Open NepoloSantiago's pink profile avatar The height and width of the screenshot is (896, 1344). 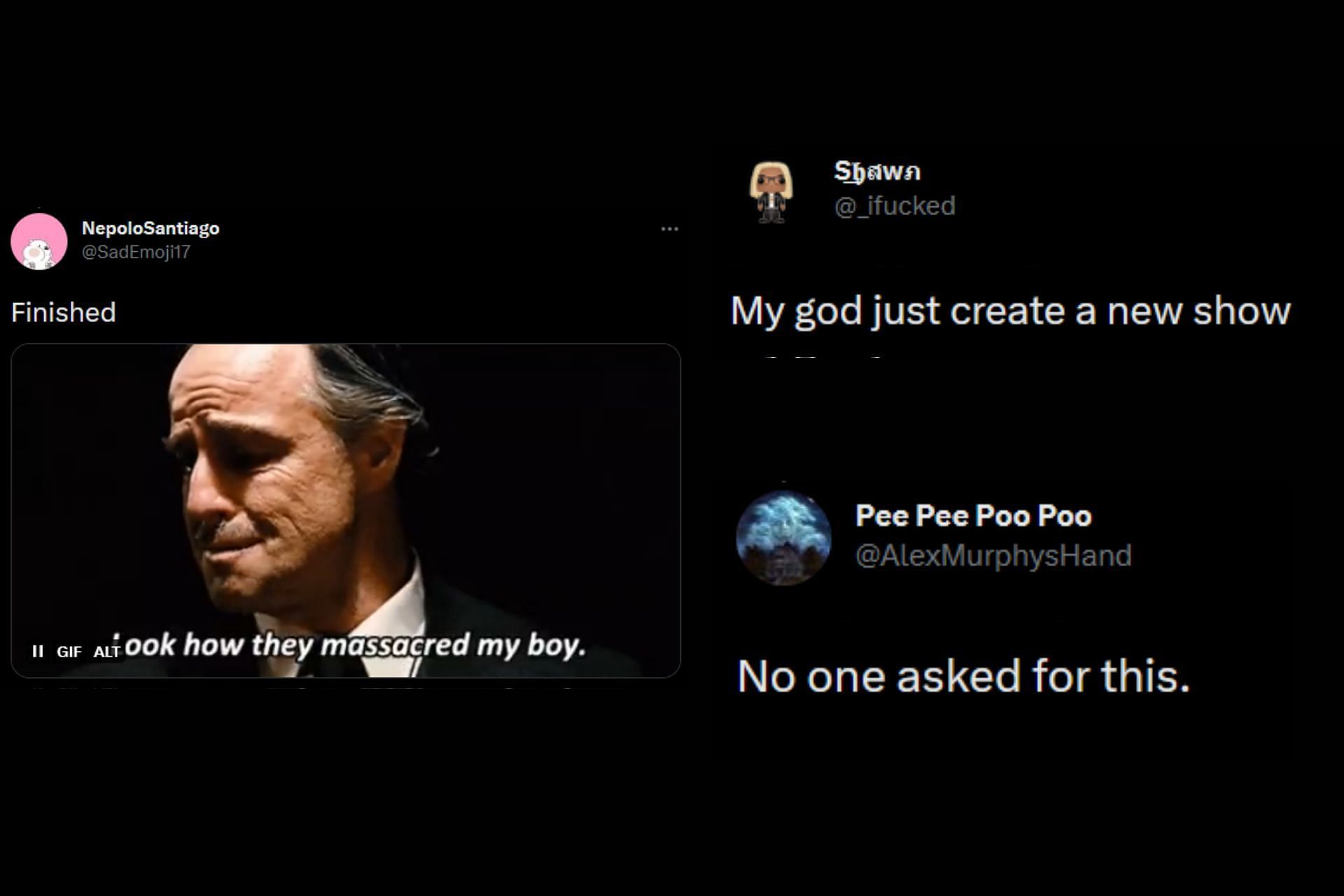tap(39, 241)
